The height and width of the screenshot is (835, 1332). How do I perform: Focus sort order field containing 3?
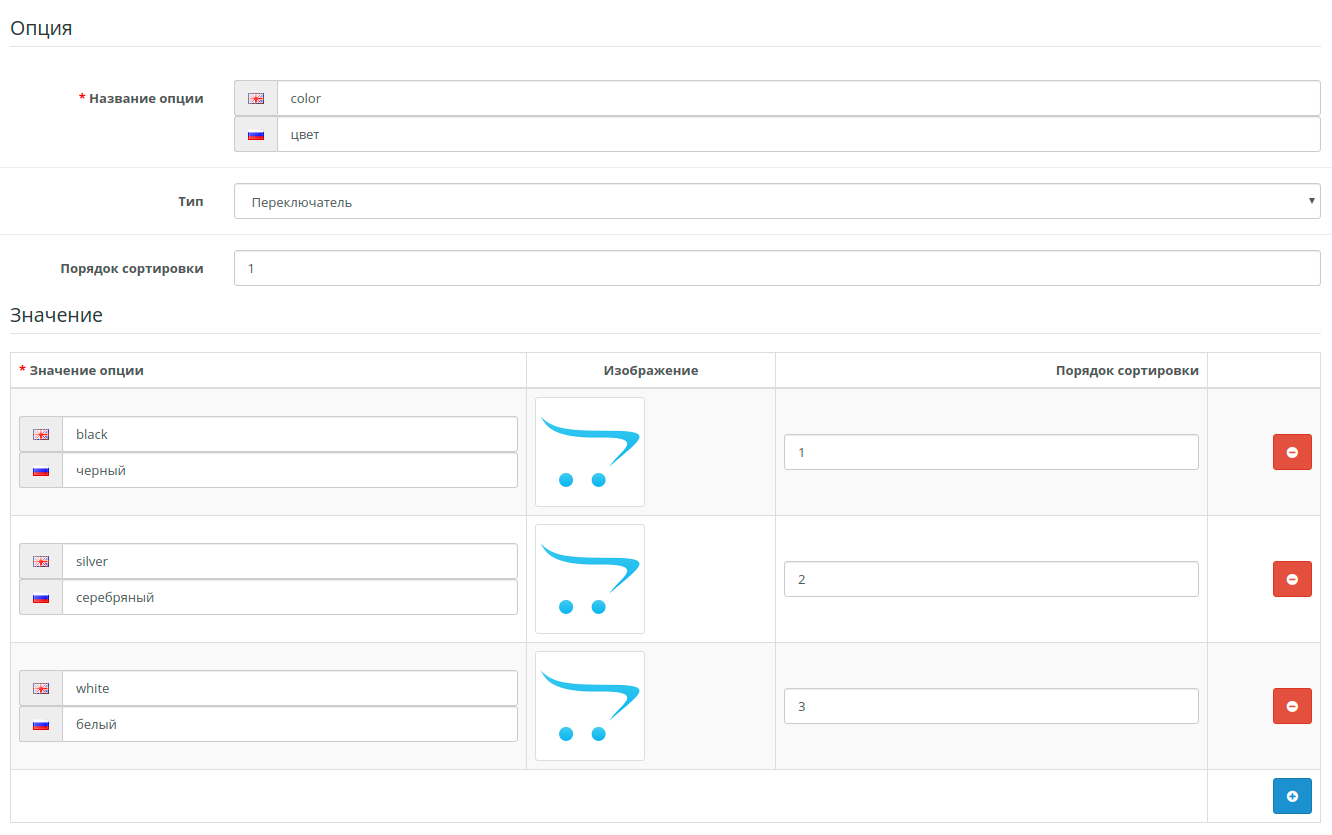(x=990, y=706)
